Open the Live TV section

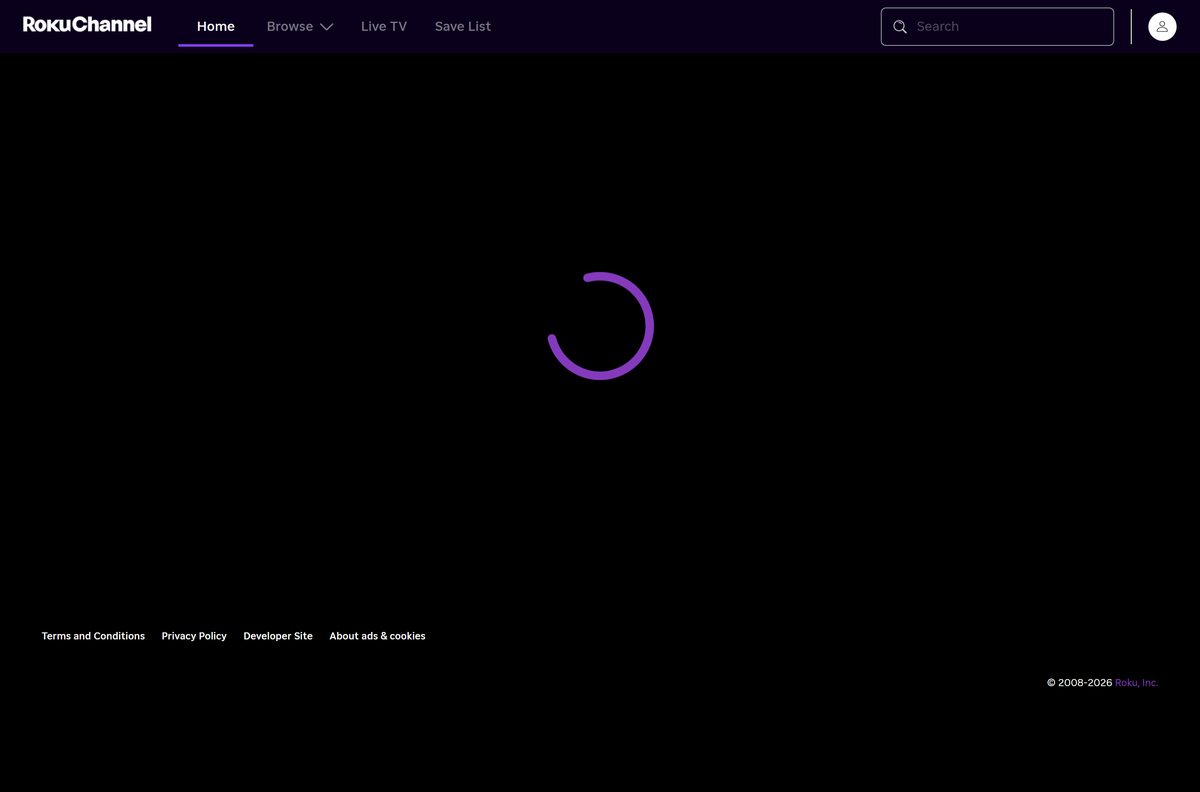(x=384, y=26)
